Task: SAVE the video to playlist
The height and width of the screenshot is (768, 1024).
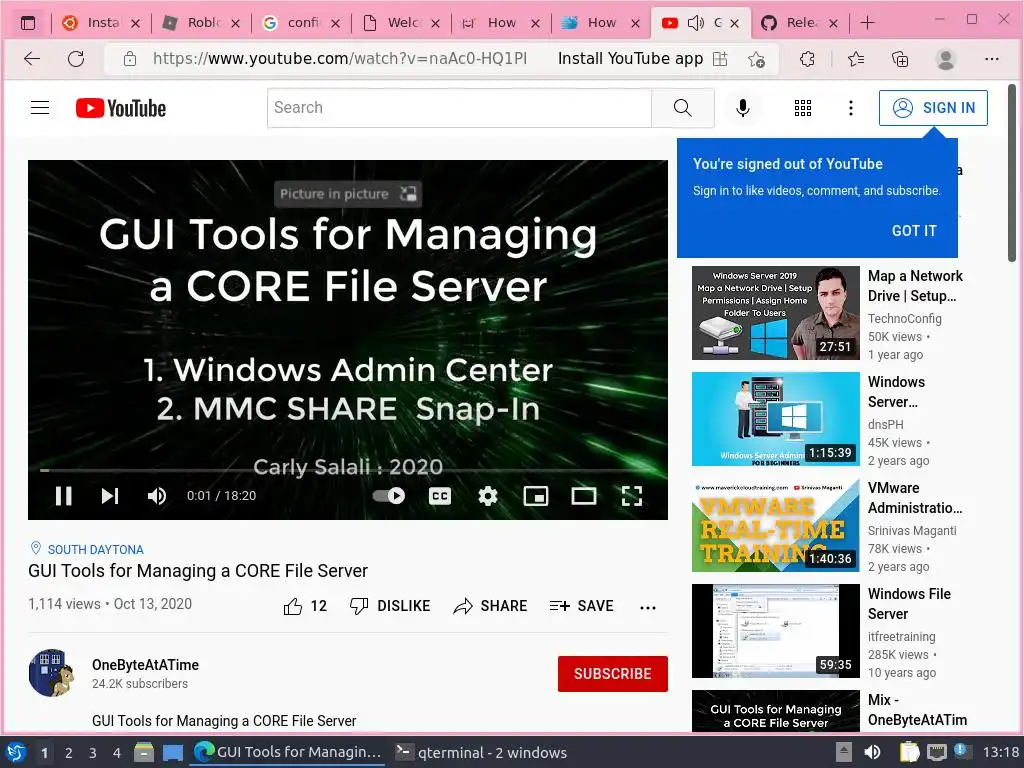Action: click(581, 607)
